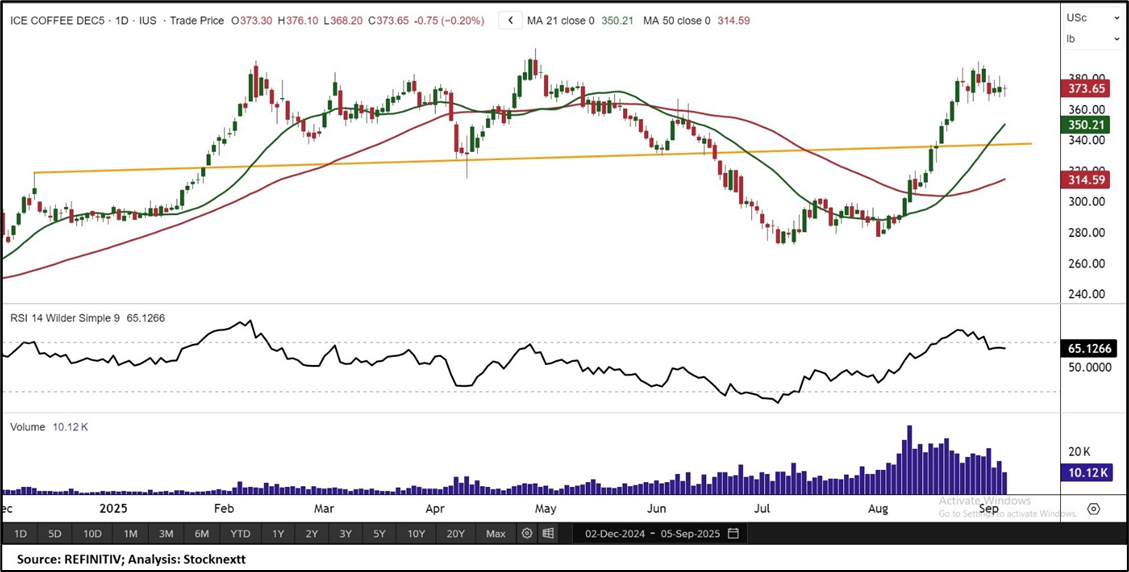Screen dimensions: 1129x572
Task: Click the Aug marker on time axis
Action: [877, 509]
